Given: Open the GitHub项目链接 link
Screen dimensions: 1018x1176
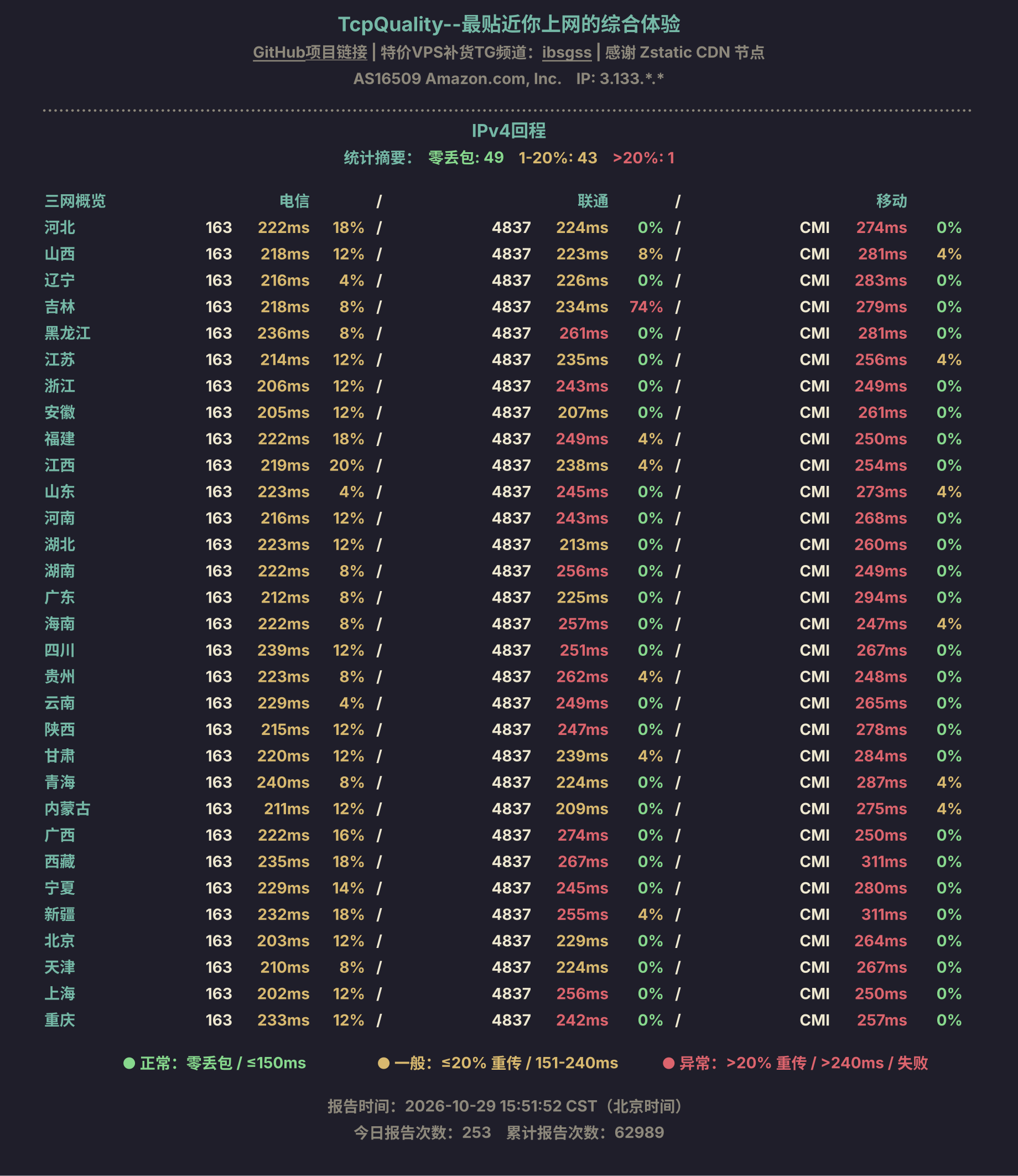Looking at the screenshot, I should click(x=310, y=52).
